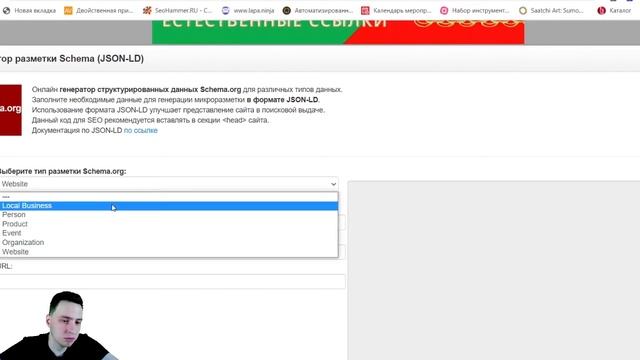Open Двойственная при... bookmark icon
This screenshot has width=640, height=360.
[x=68, y=11]
